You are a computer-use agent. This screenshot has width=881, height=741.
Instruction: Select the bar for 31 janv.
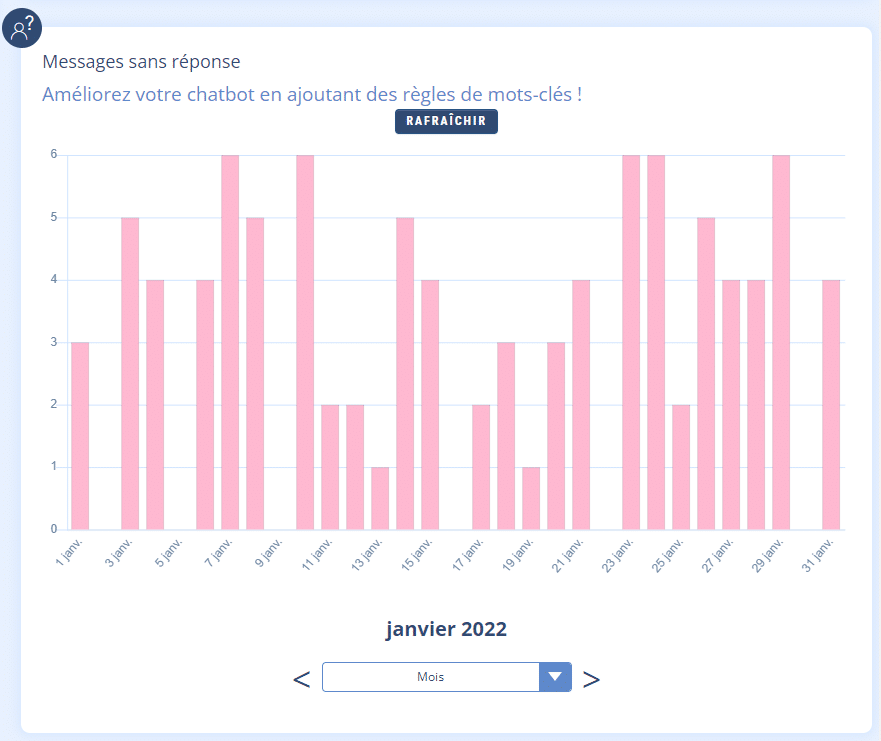[x=831, y=405]
